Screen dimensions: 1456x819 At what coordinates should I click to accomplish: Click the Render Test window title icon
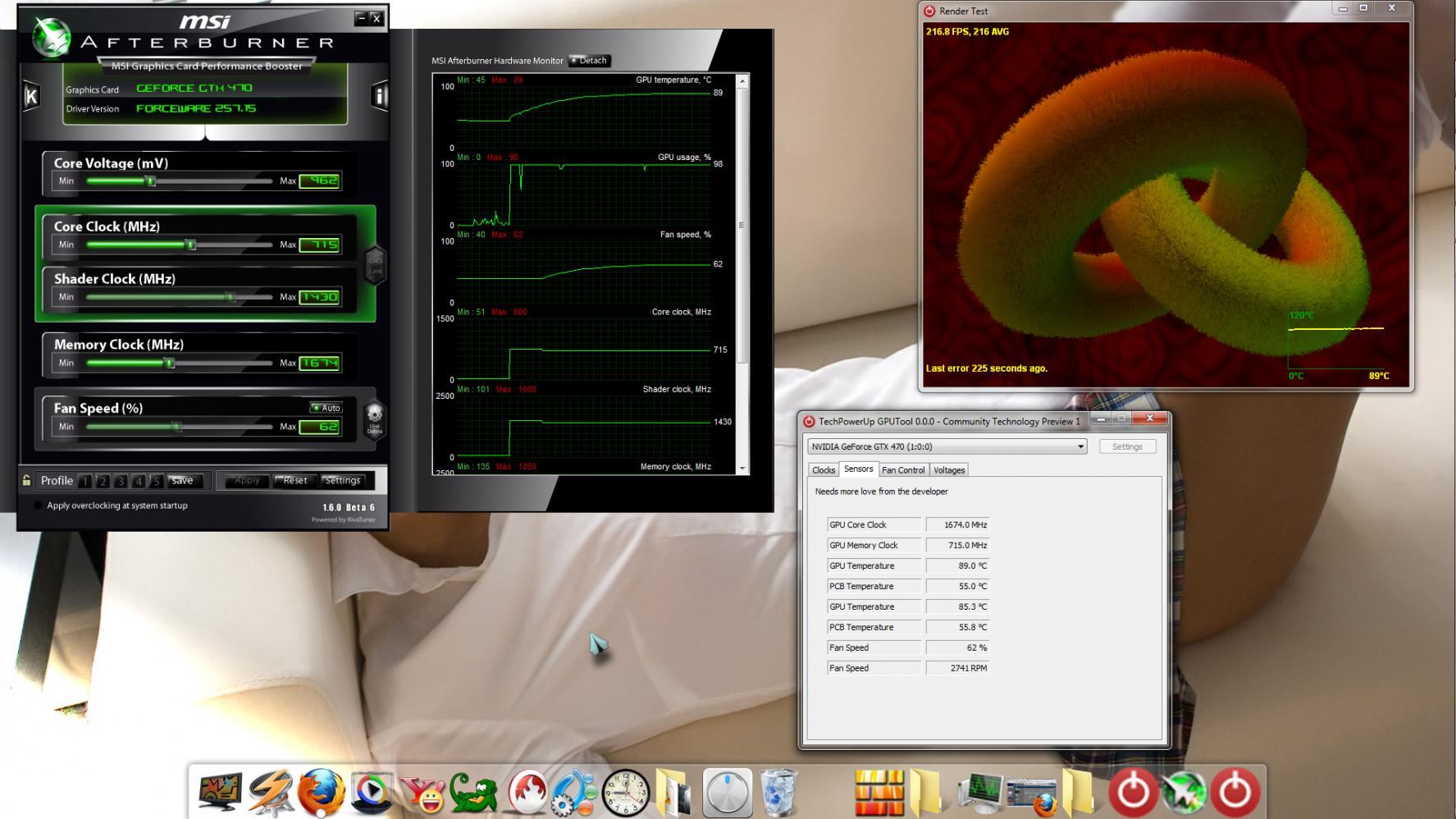(929, 11)
